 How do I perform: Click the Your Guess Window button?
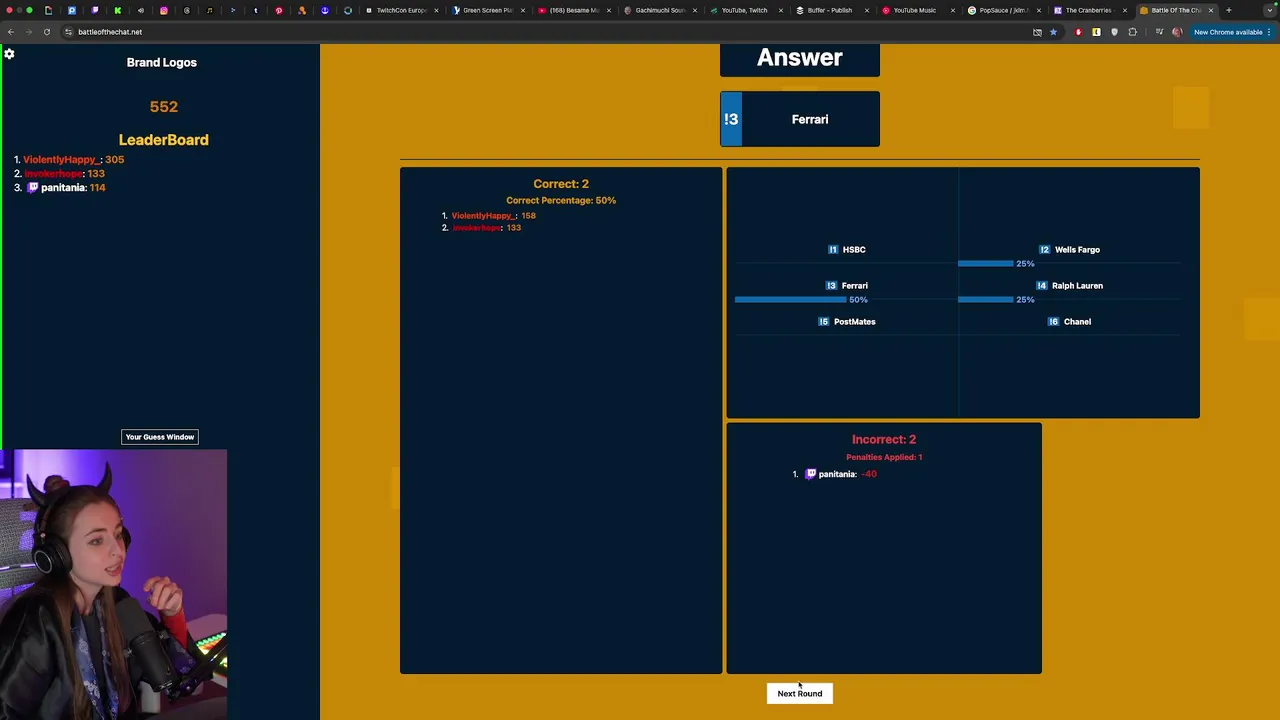pos(160,437)
